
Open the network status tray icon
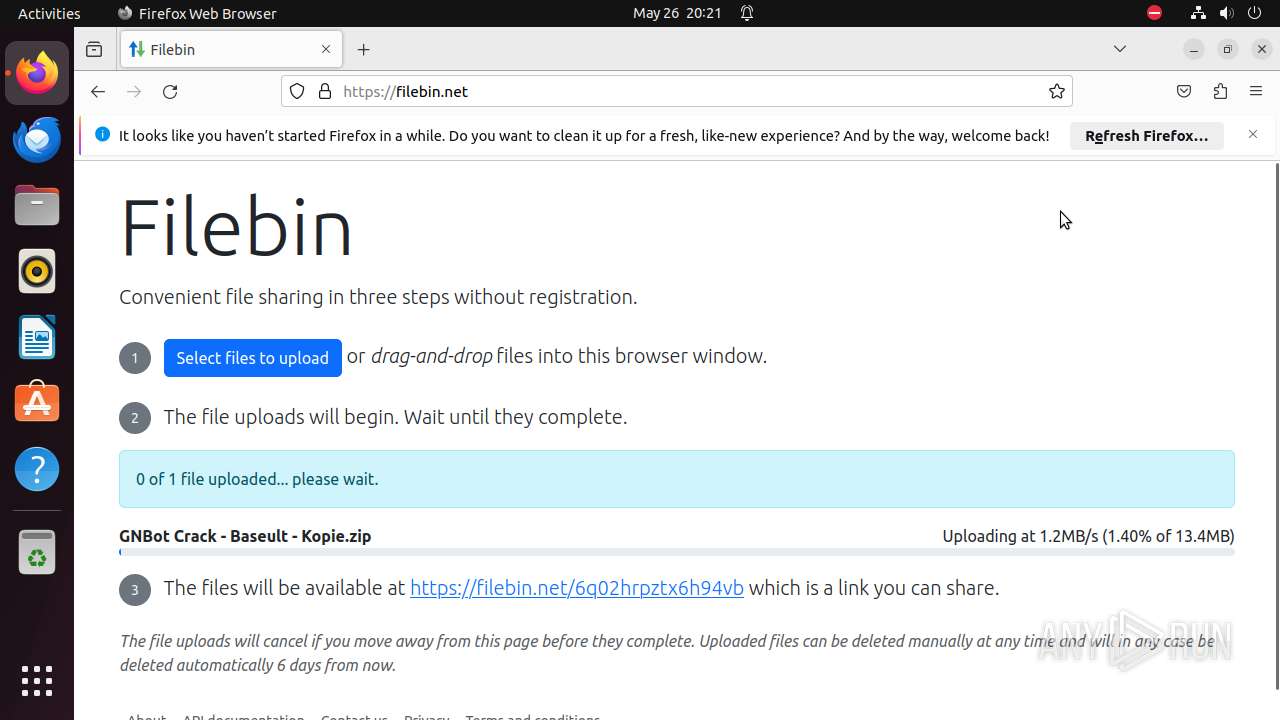(1198, 13)
